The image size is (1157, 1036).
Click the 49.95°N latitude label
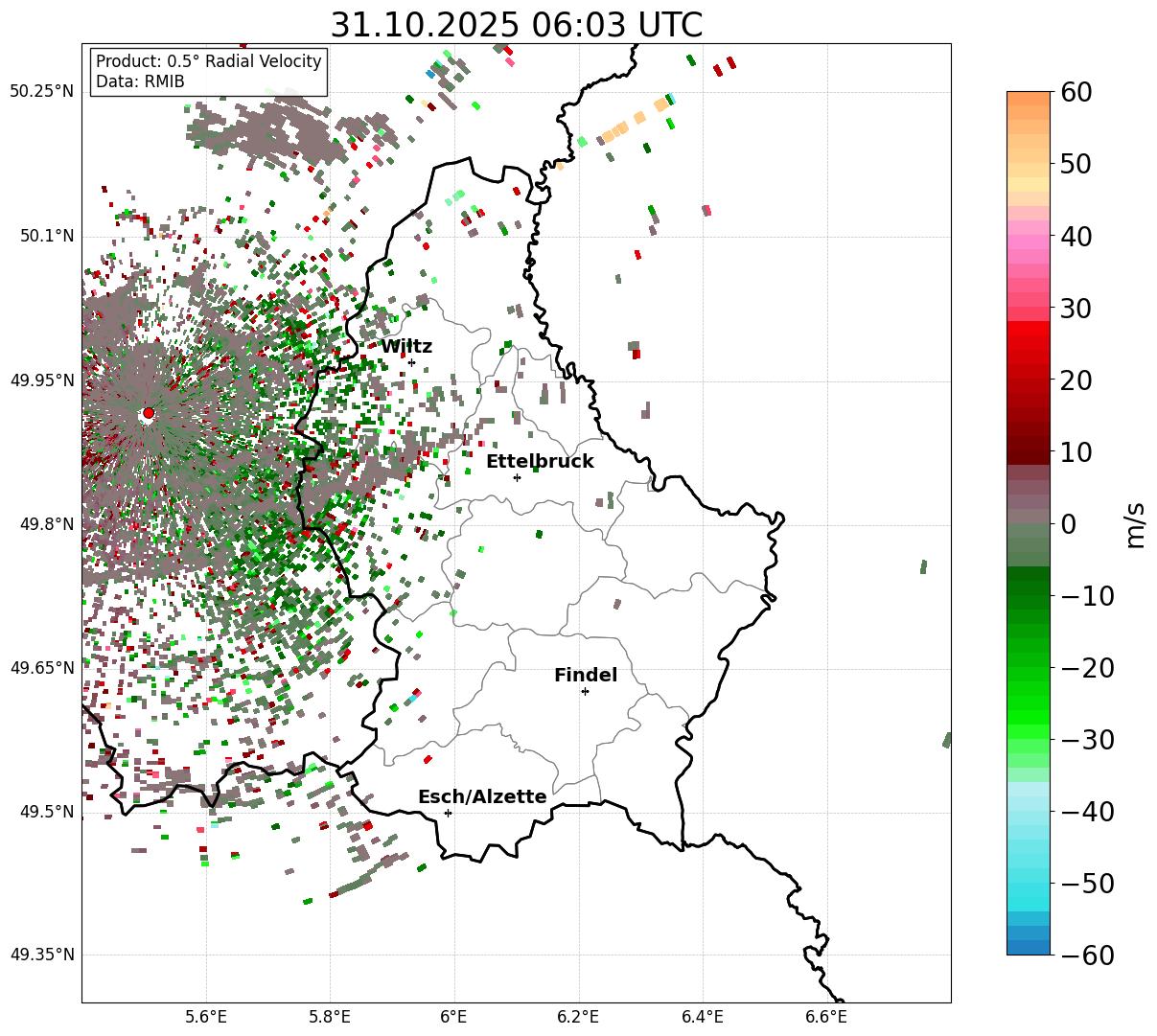pos(41,380)
